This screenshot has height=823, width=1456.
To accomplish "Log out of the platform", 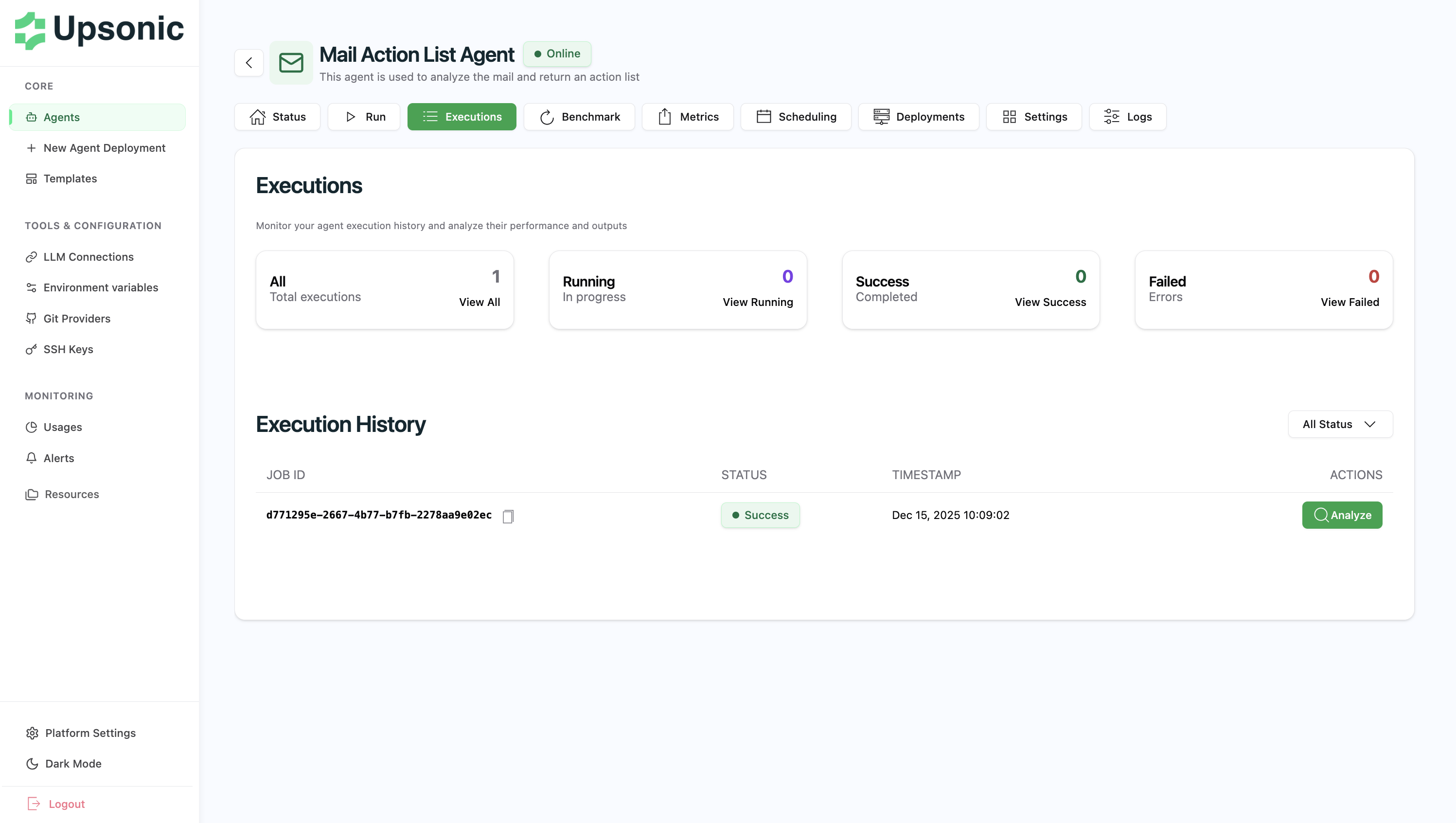I will pos(66,804).
